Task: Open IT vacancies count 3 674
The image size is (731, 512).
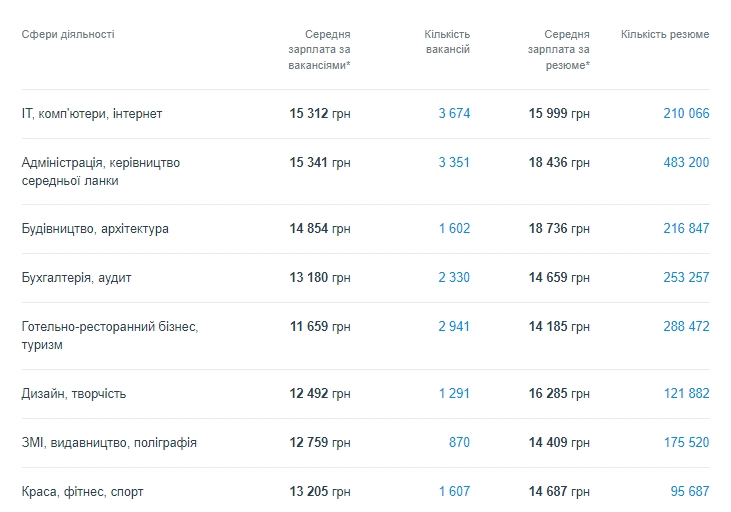Action: click(x=454, y=114)
